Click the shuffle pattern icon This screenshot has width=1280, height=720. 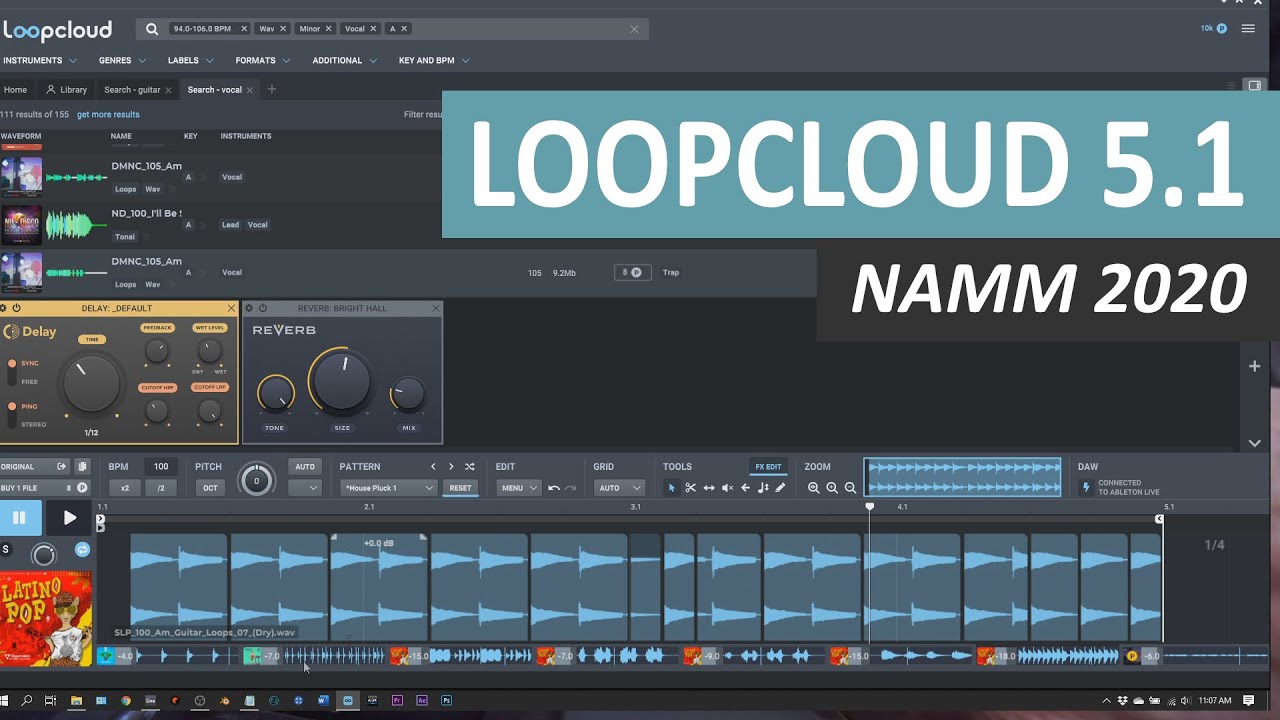click(x=469, y=466)
